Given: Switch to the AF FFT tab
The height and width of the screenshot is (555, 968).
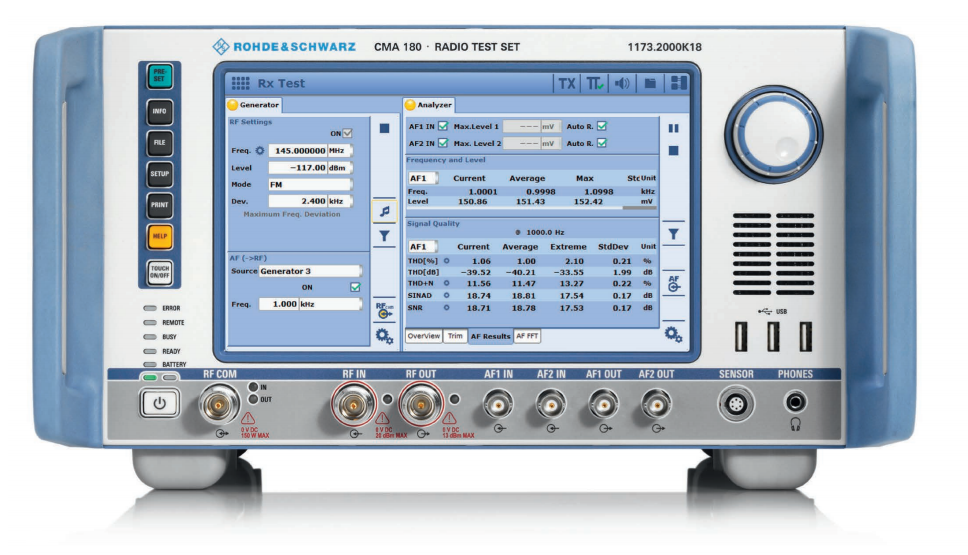Looking at the screenshot, I should [x=527, y=337].
